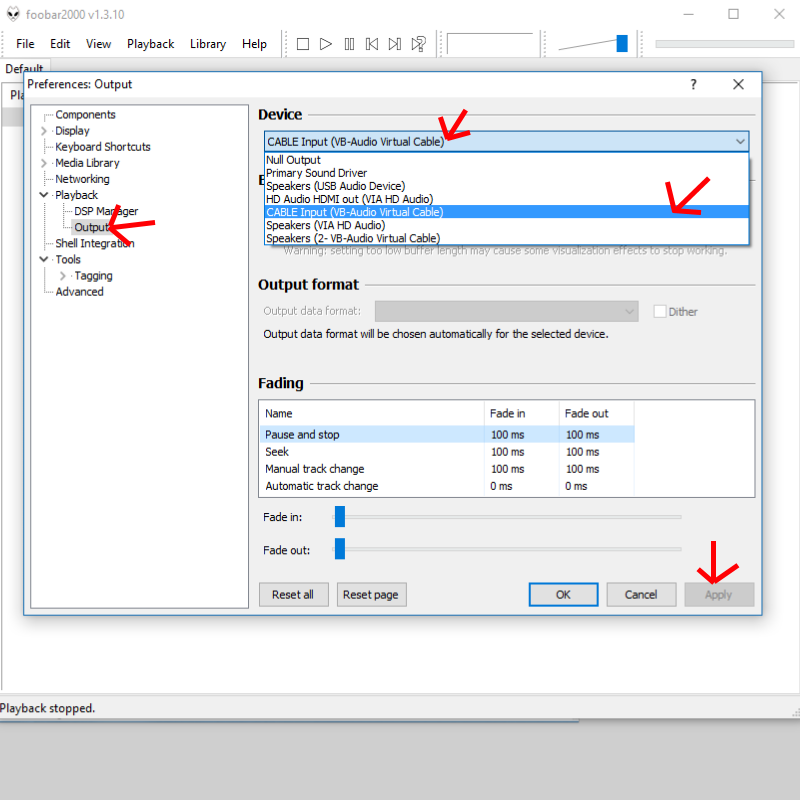Select Null Output in device list
The image size is (800, 800).
(x=506, y=160)
